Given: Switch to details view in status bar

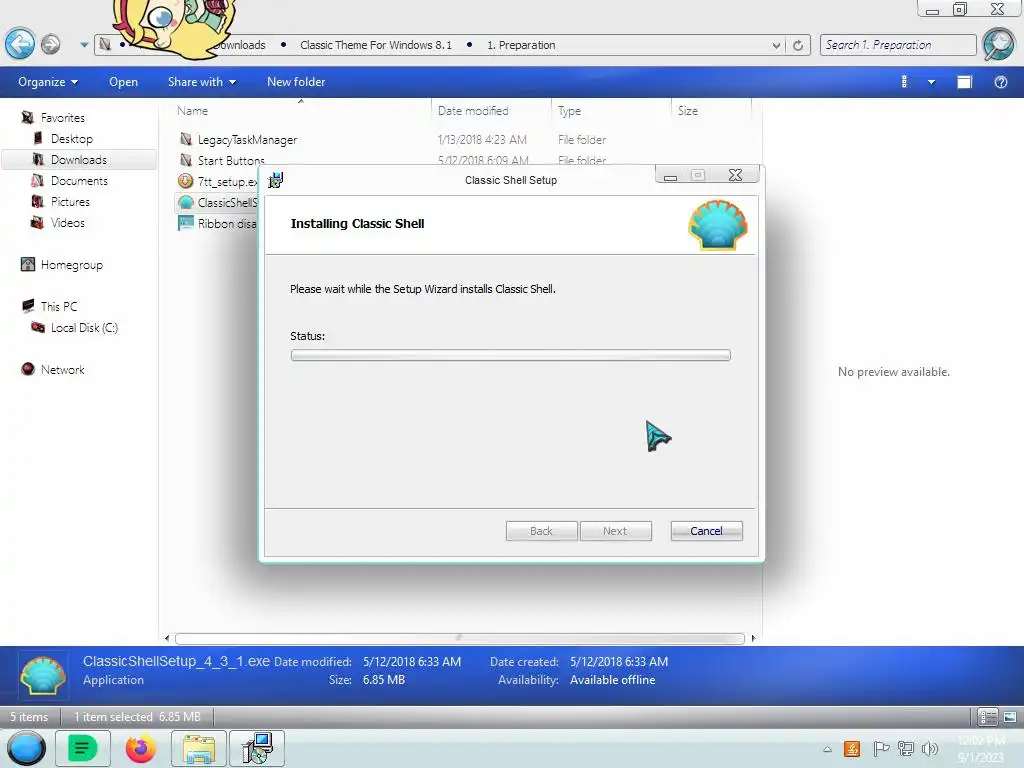Looking at the screenshot, I should tap(987, 717).
